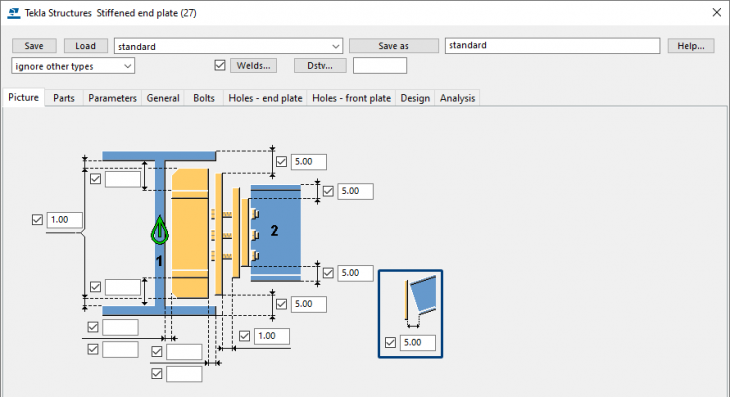Screen dimensions: 730x397
Task: Switch to the Bolts tab
Action: 204,98
